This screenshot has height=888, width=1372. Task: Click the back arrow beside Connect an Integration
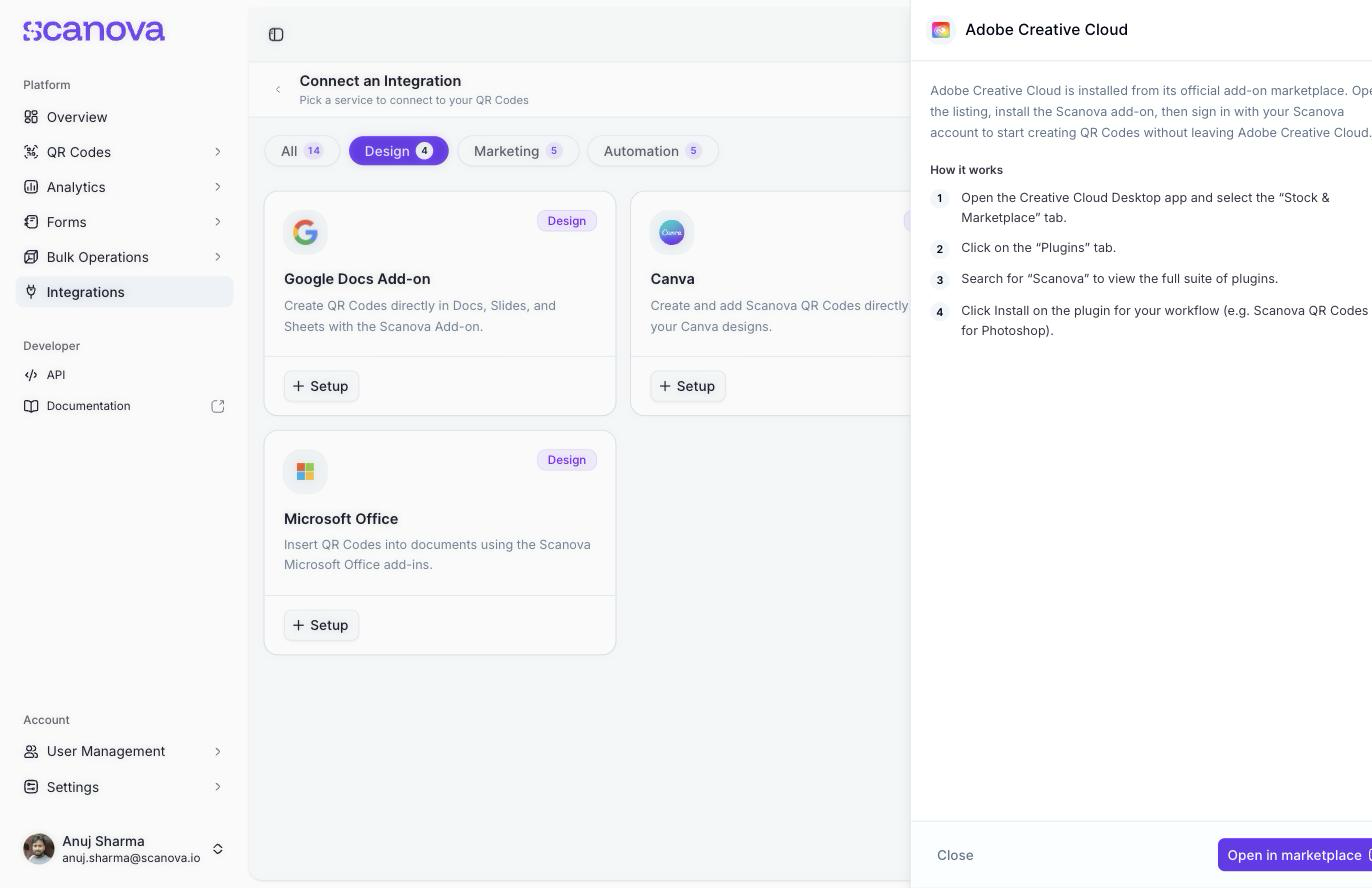click(278, 90)
